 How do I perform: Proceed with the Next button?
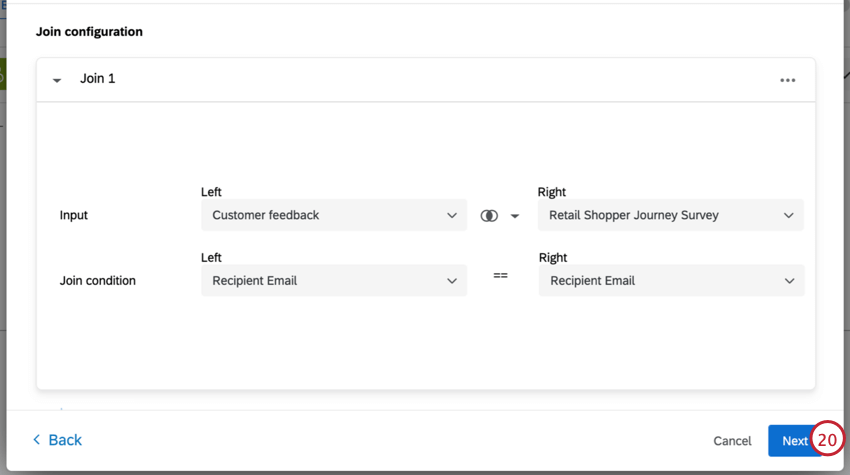click(x=792, y=441)
